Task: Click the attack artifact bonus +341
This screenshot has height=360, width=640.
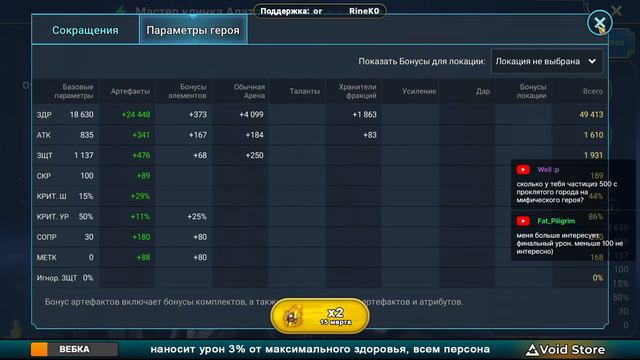Action: click(141, 135)
